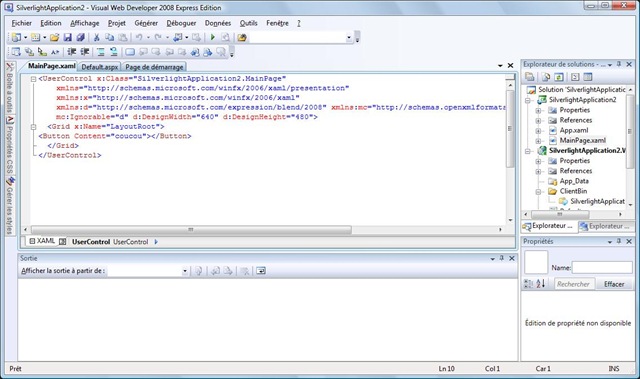The image size is (640, 379).
Task: Open the Déboguer menu
Action: point(181,23)
